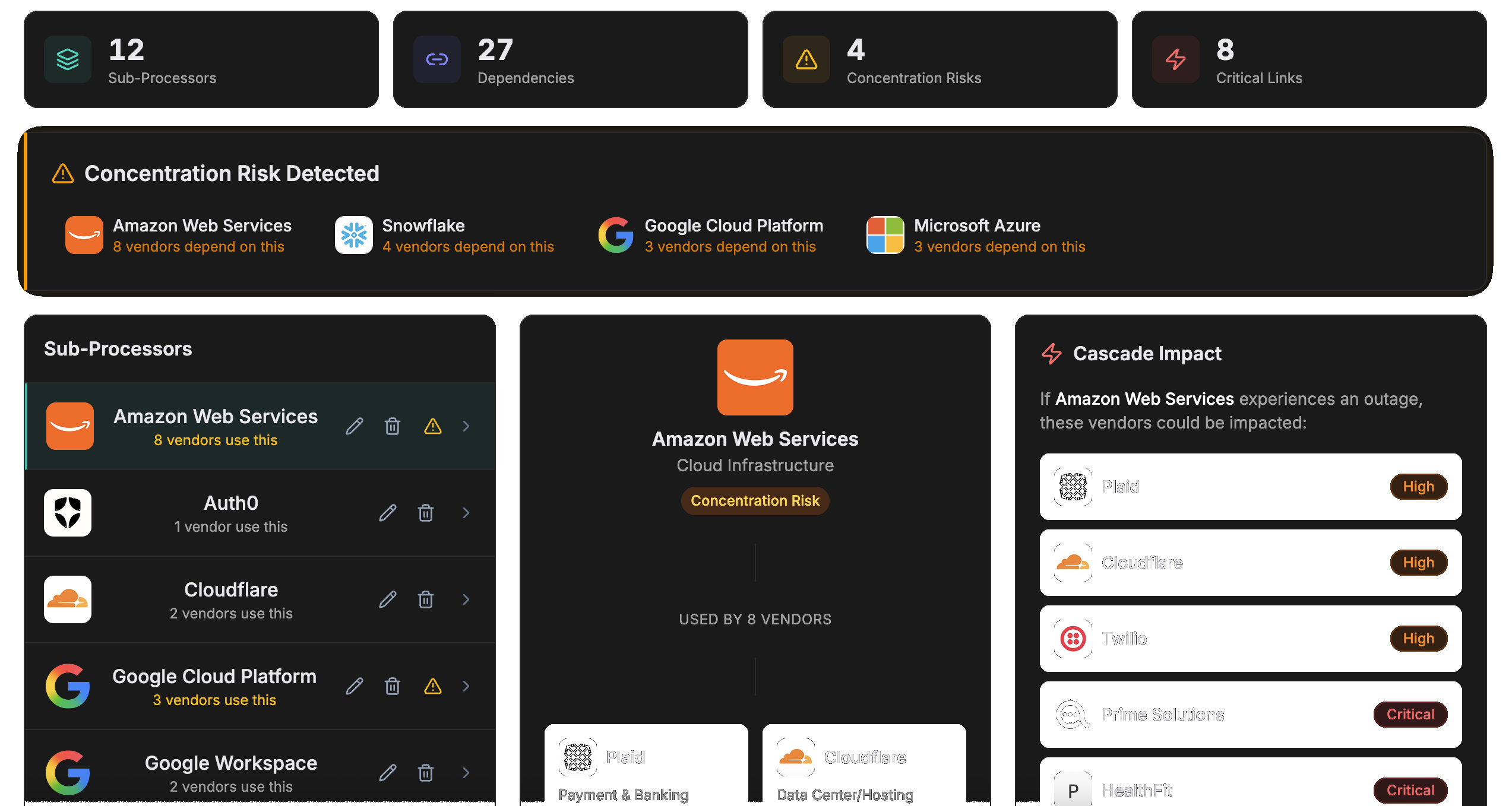Click the Cloudflare logo in Sub-Processors list
Viewport: 1512px width, 806px height.
click(x=68, y=599)
